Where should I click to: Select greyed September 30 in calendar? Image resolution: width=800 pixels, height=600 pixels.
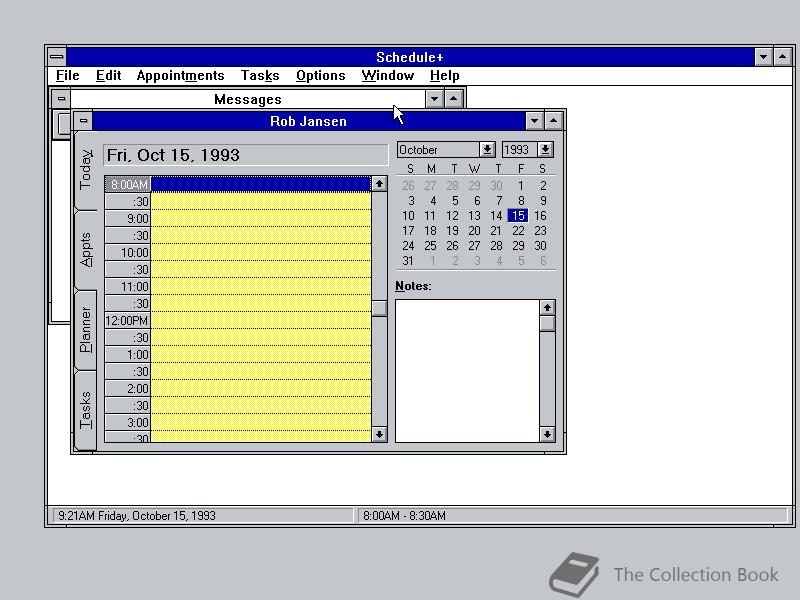[496, 186]
